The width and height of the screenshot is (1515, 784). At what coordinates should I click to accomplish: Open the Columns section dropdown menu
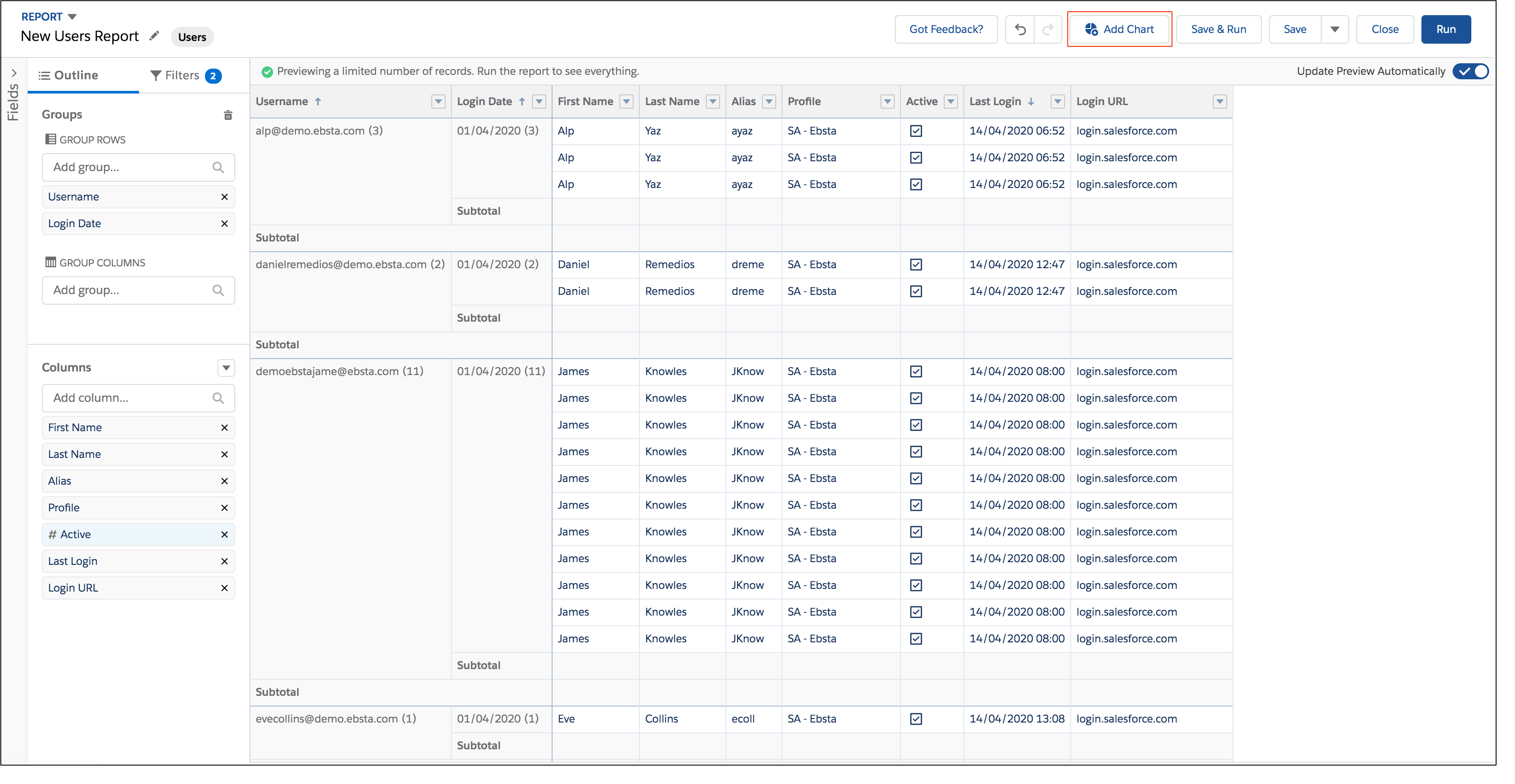226,367
